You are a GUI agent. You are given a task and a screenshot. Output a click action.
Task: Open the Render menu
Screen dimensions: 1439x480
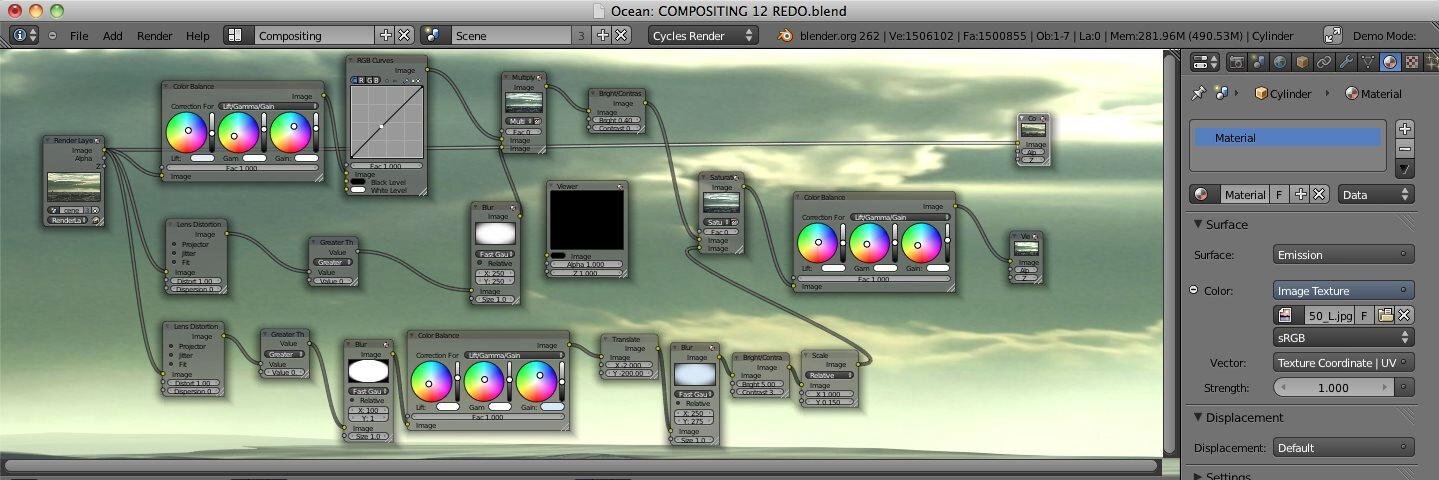point(154,35)
